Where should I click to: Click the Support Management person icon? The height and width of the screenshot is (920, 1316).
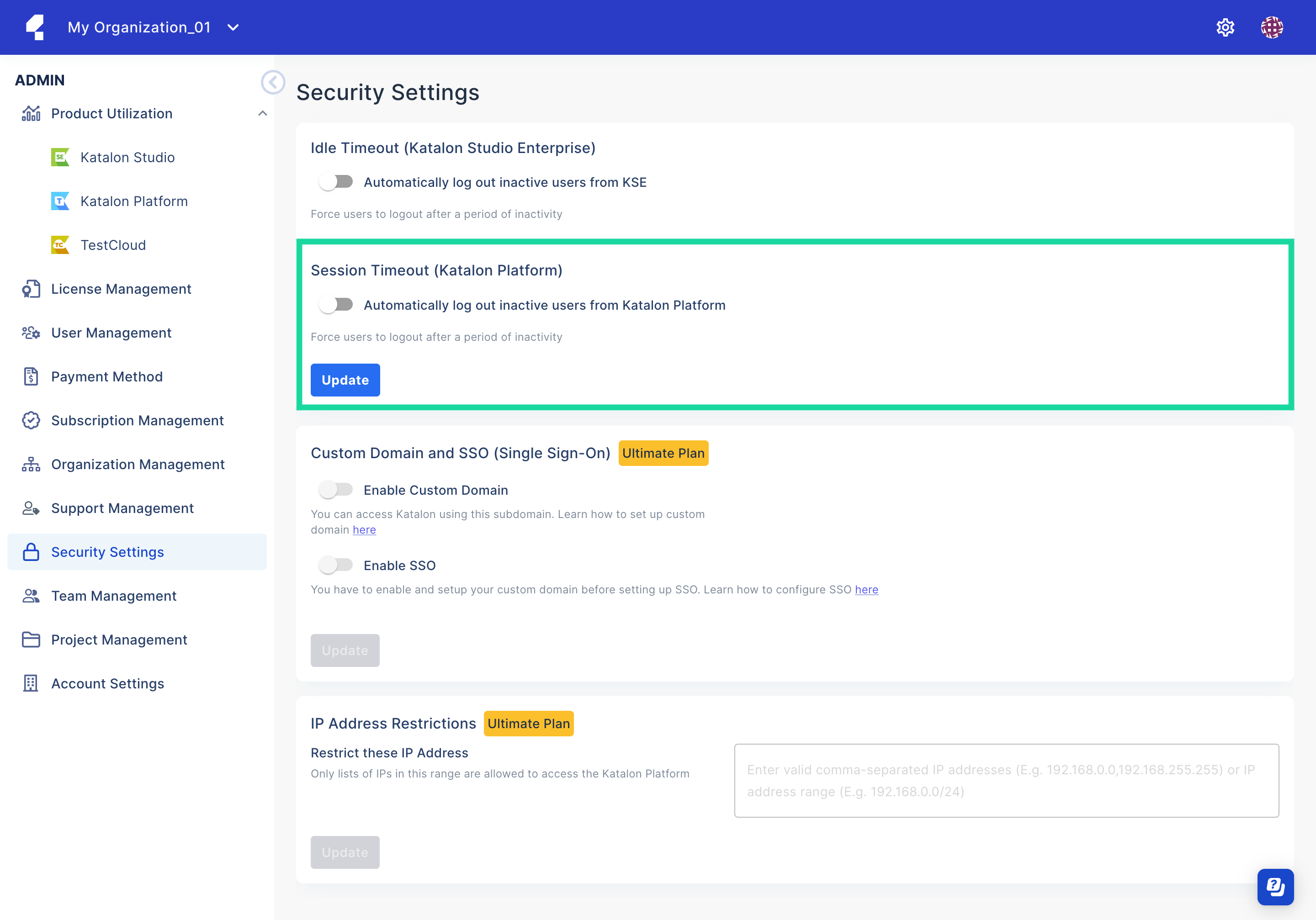(31, 508)
